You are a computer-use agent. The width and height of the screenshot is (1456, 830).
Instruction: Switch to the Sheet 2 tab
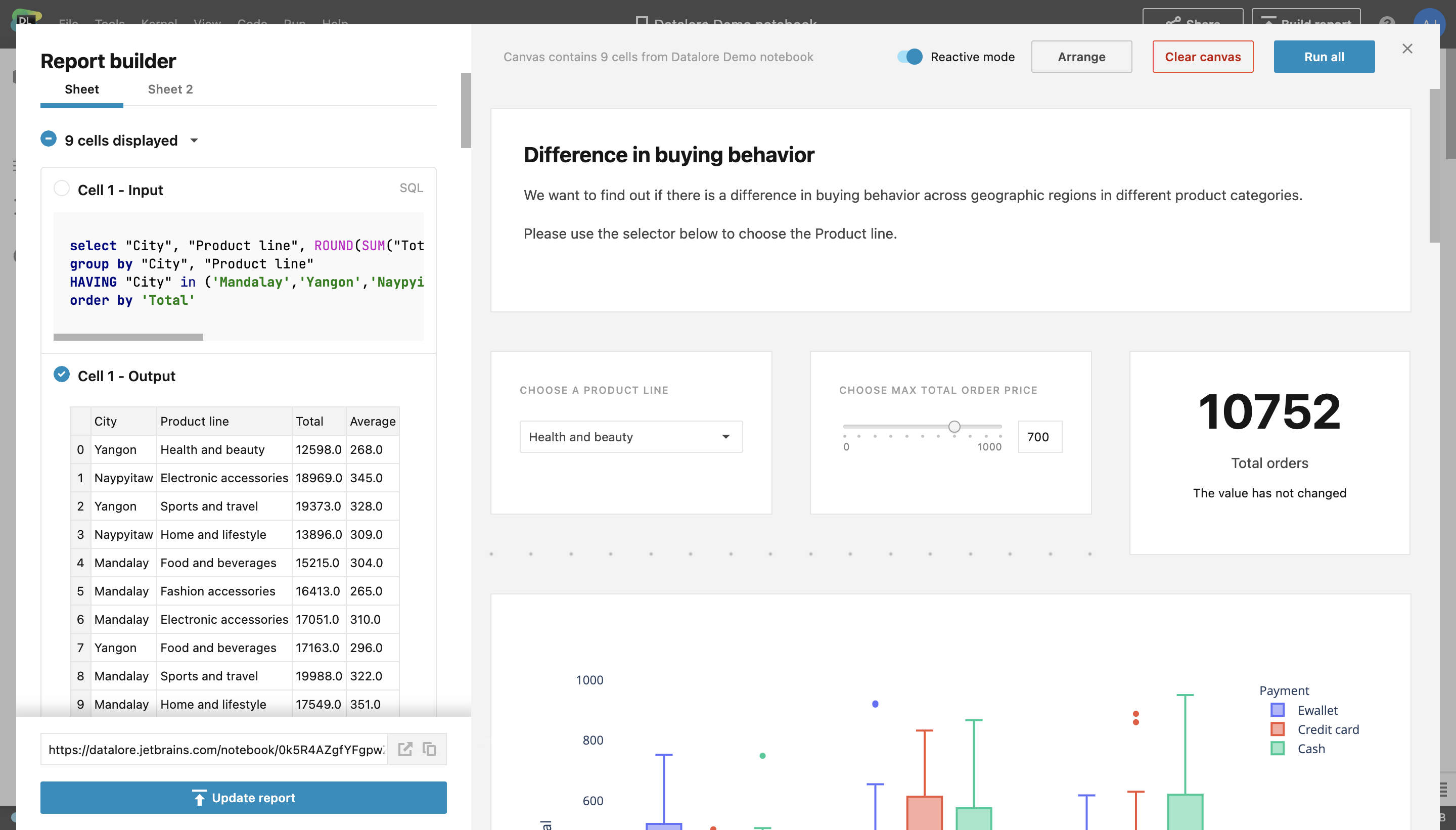coord(170,89)
